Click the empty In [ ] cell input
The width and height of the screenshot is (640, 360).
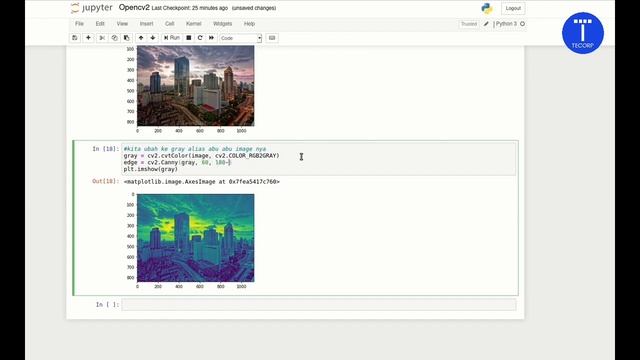(x=318, y=304)
